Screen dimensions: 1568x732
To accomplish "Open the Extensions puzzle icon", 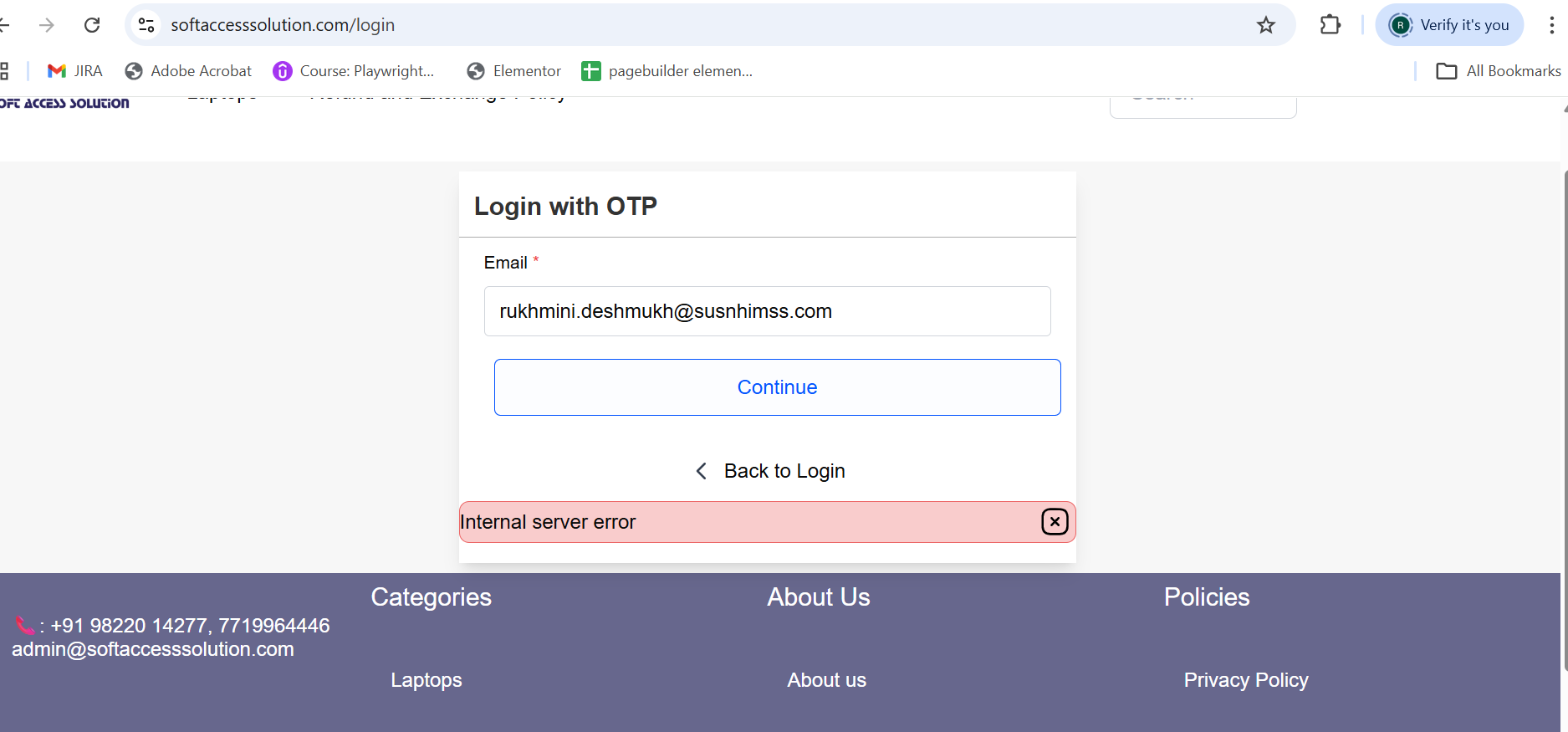I will pos(1330,25).
